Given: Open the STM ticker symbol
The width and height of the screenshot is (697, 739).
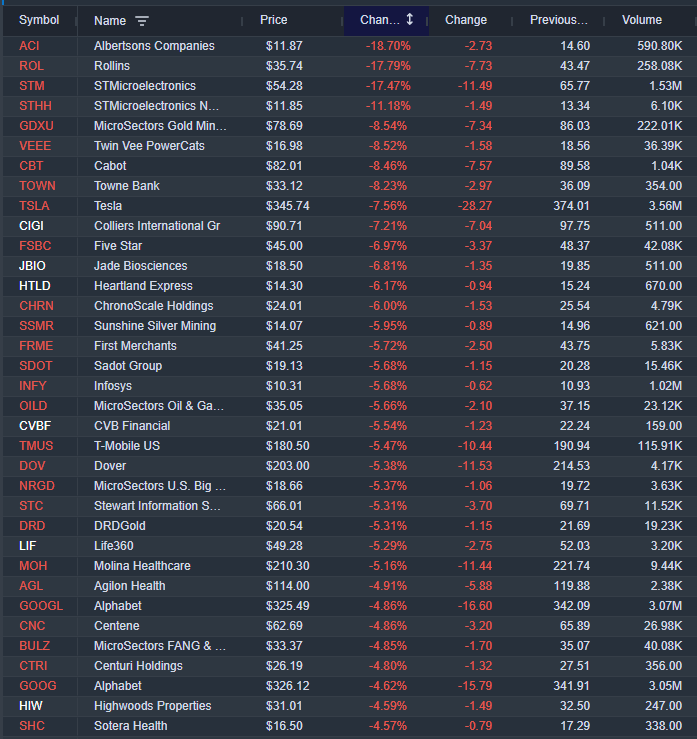Looking at the screenshot, I should (x=32, y=86).
